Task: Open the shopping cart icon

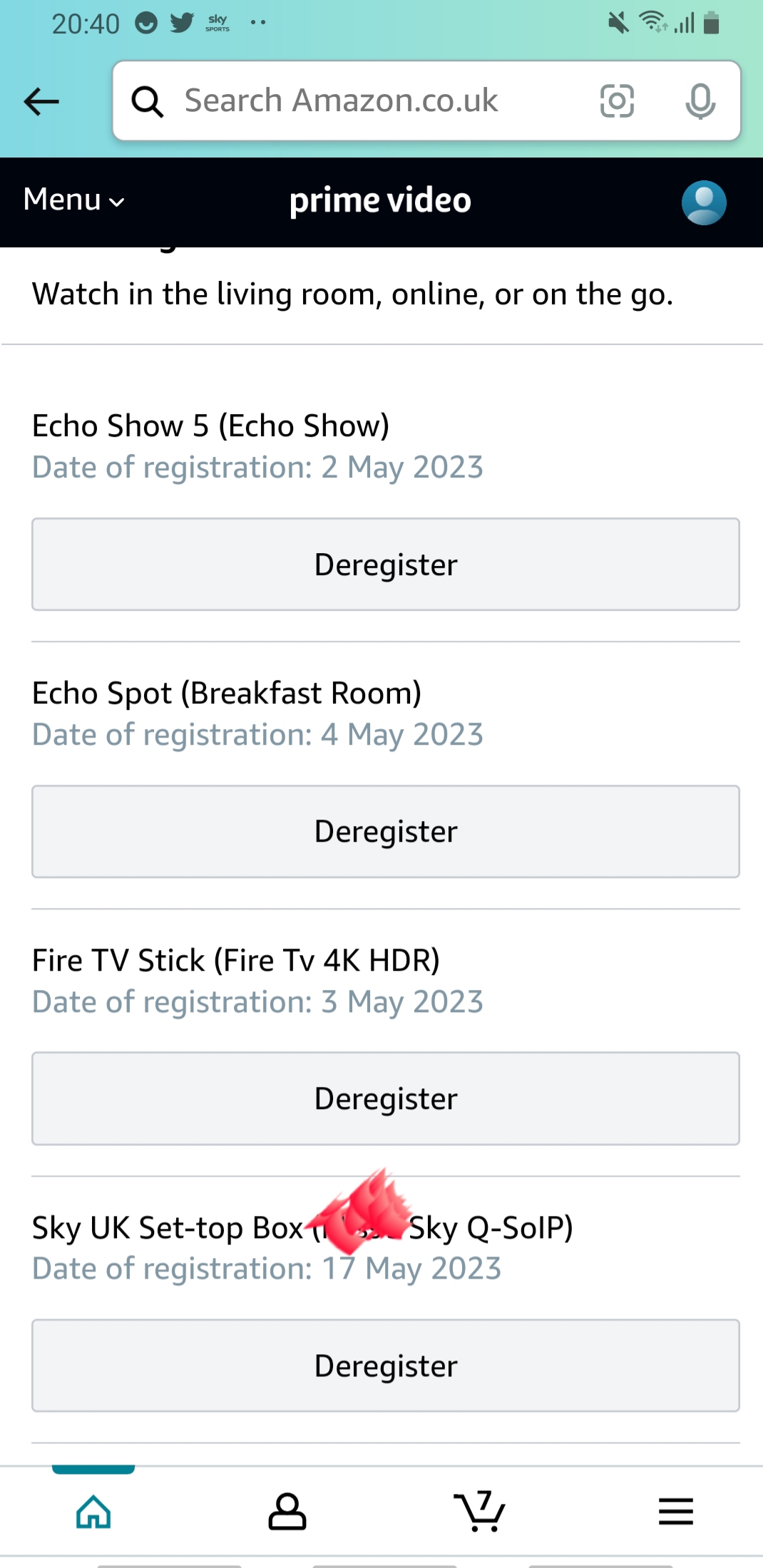Action: click(x=480, y=1511)
